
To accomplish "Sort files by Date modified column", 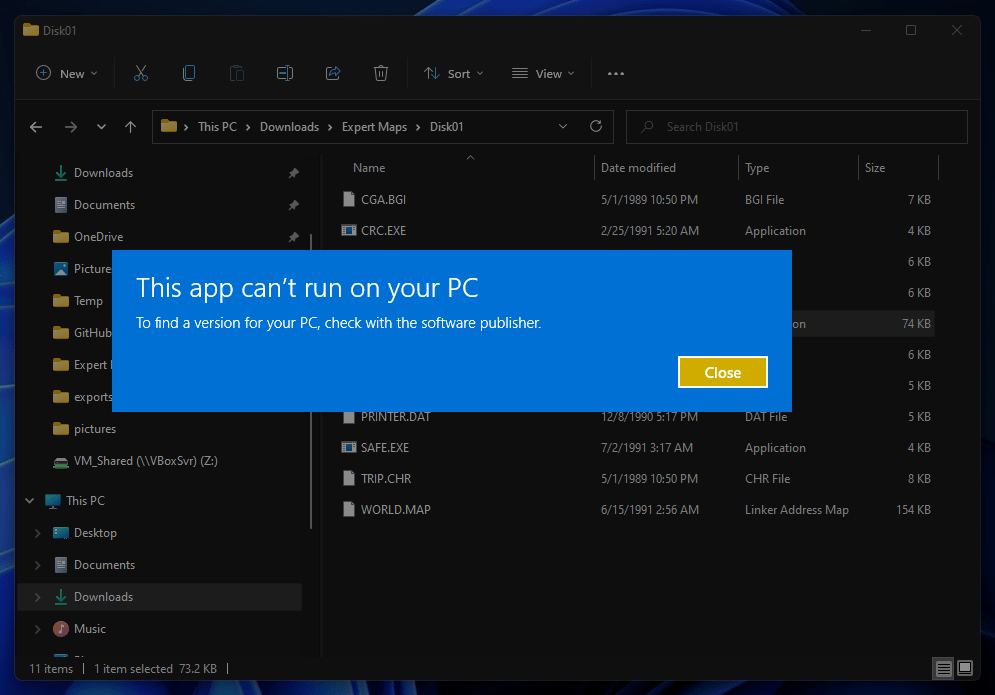I will (638, 168).
